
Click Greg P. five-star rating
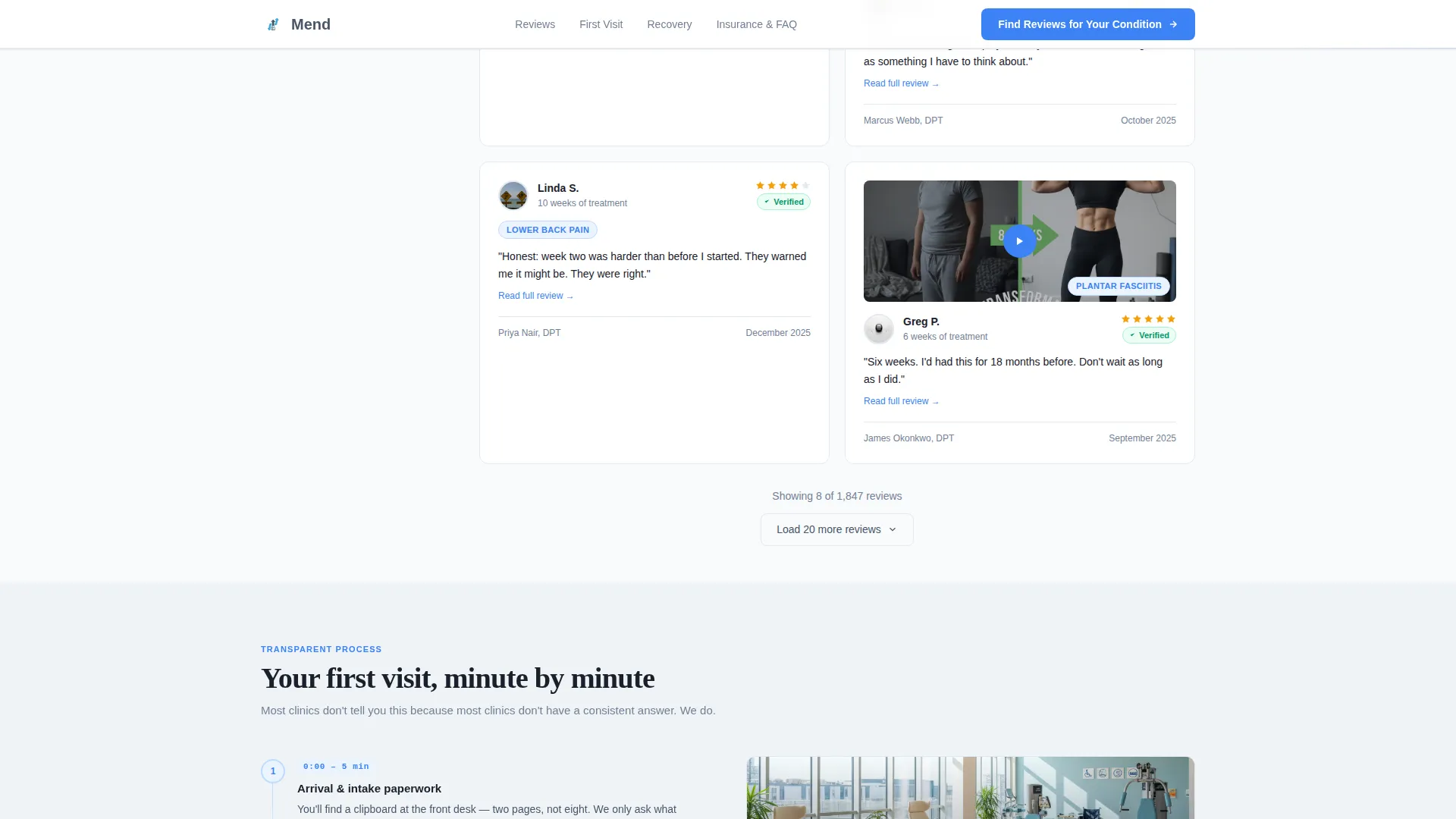point(1148,319)
